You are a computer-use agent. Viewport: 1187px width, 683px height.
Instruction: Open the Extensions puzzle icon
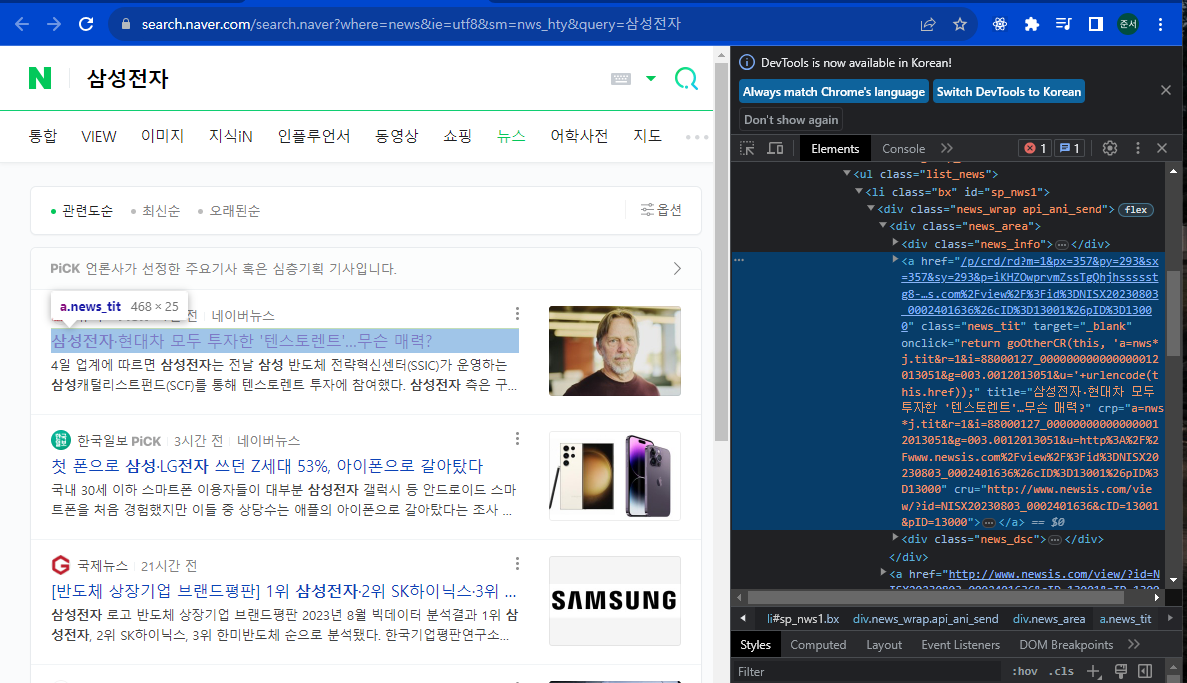pos(1031,24)
